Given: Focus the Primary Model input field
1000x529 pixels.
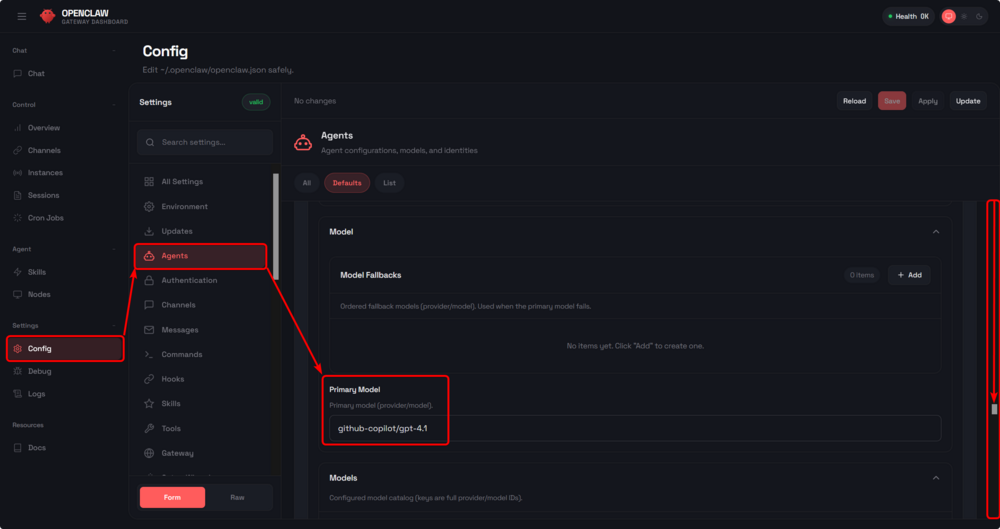Looking at the screenshot, I should click(635, 428).
